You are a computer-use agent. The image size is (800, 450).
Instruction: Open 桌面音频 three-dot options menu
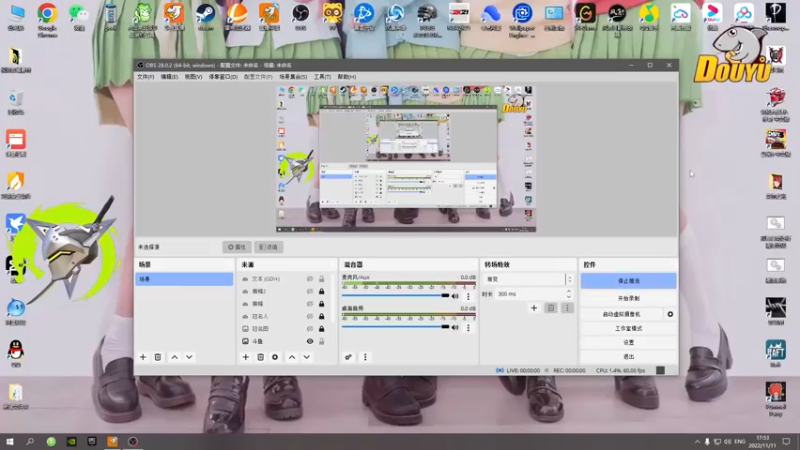tap(468, 328)
